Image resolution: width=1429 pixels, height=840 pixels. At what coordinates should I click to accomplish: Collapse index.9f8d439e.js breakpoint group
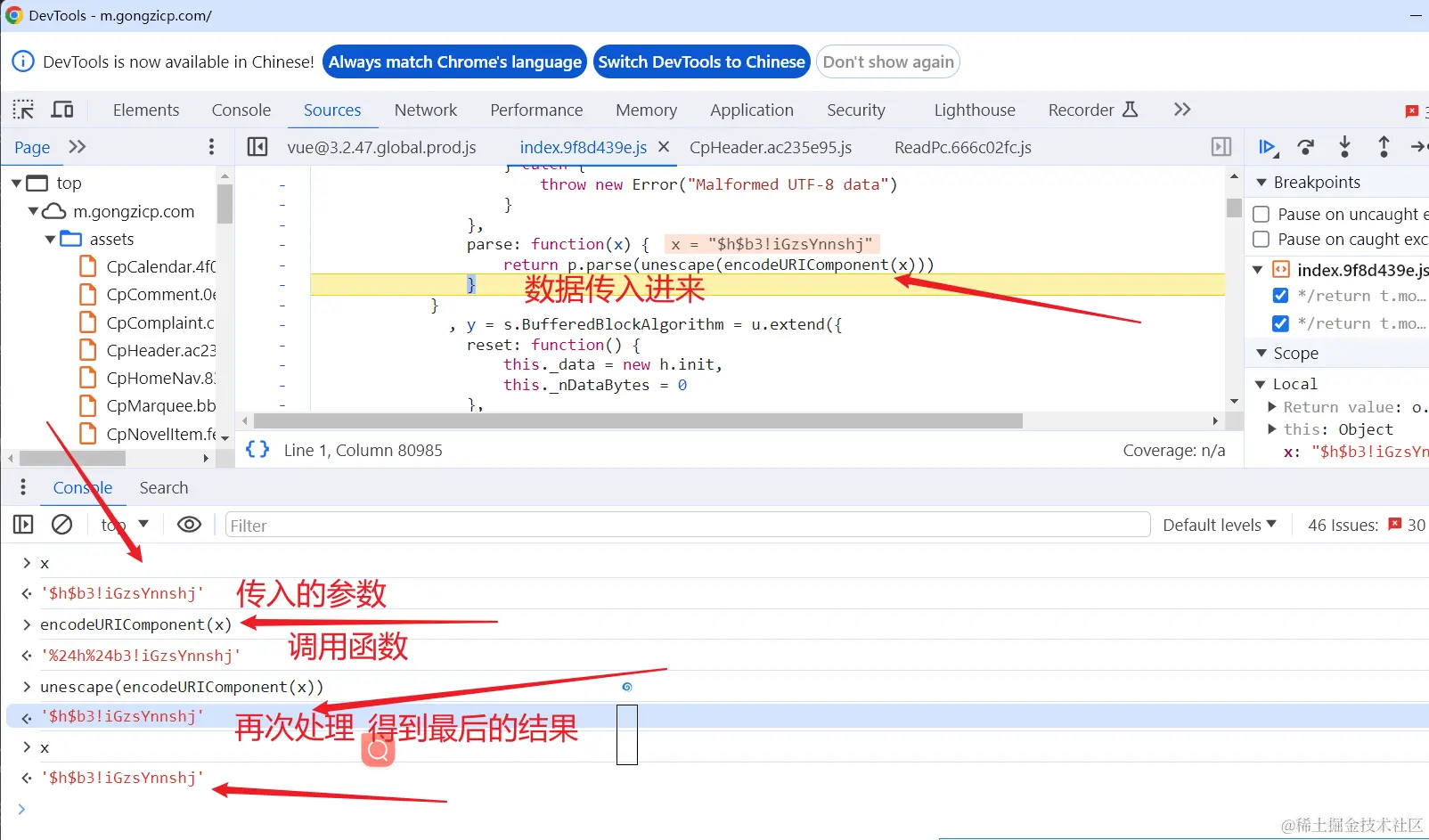click(1258, 270)
